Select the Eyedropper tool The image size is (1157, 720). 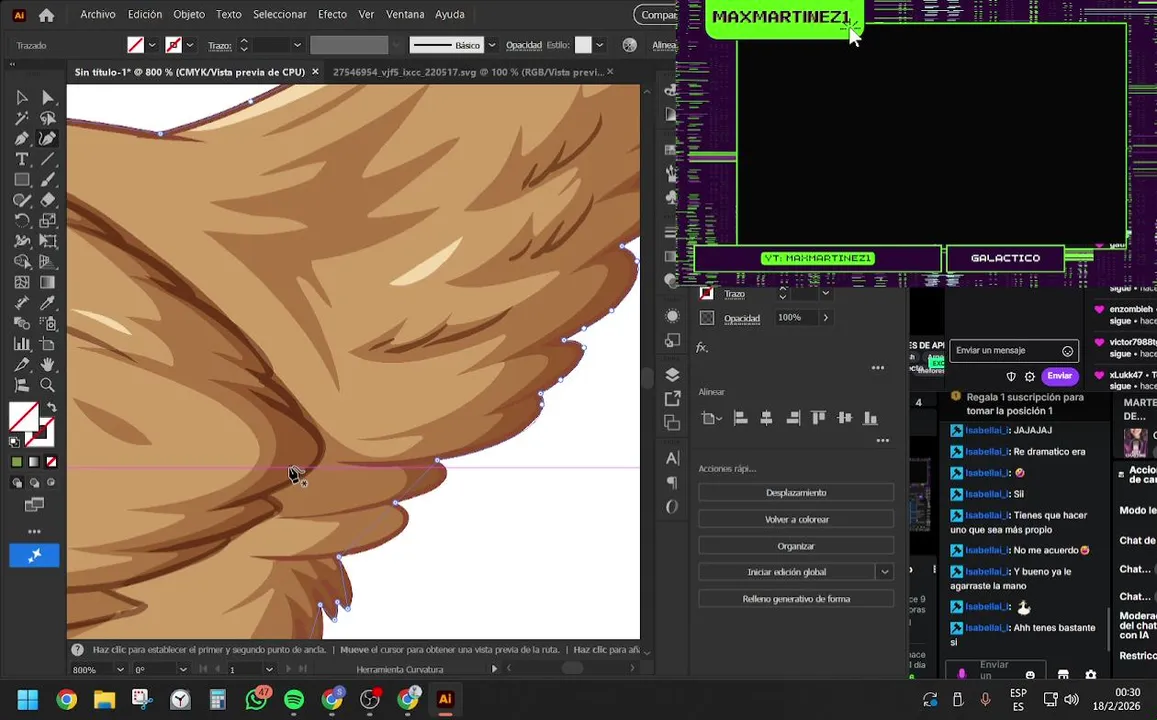[x=47, y=303]
